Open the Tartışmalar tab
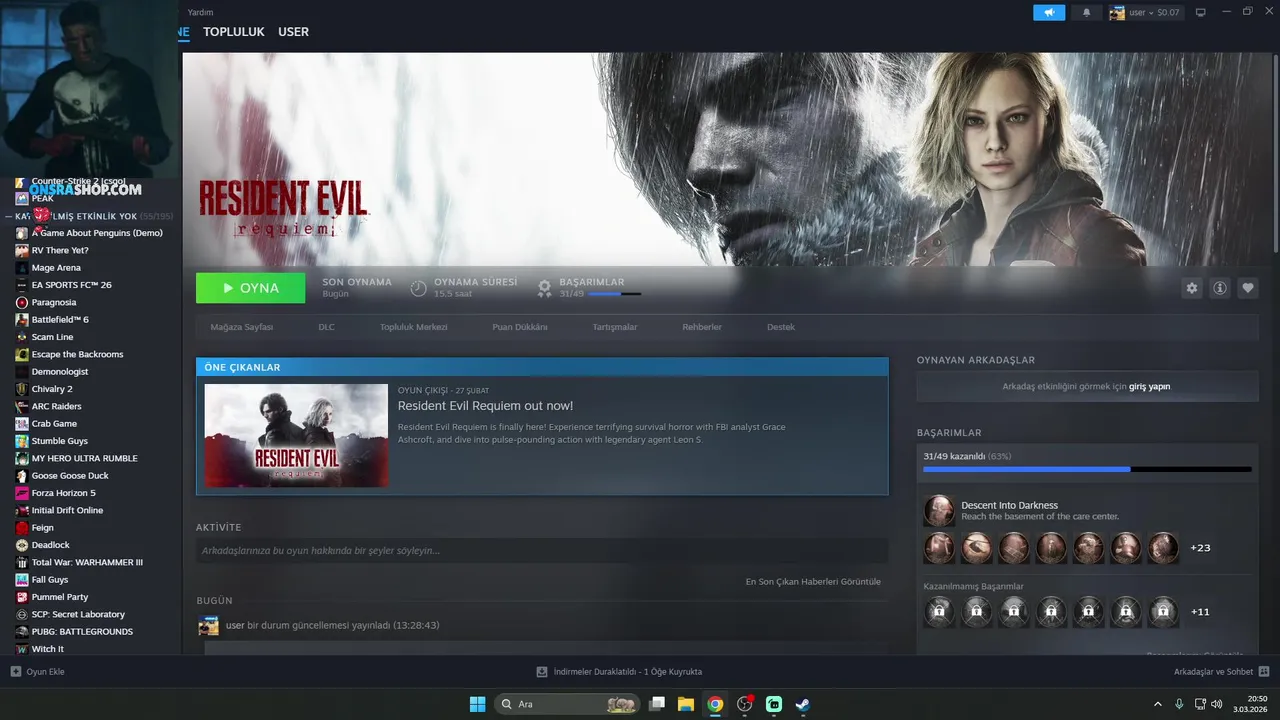This screenshot has height=720, width=1280. 615,327
